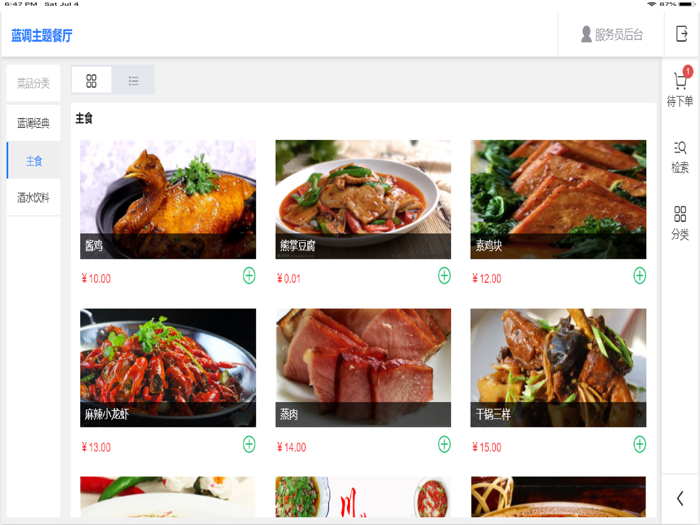Add 干锅三样 using its green plus icon
The height and width of the screenshot is (525, 700).
tap(640, 445)
